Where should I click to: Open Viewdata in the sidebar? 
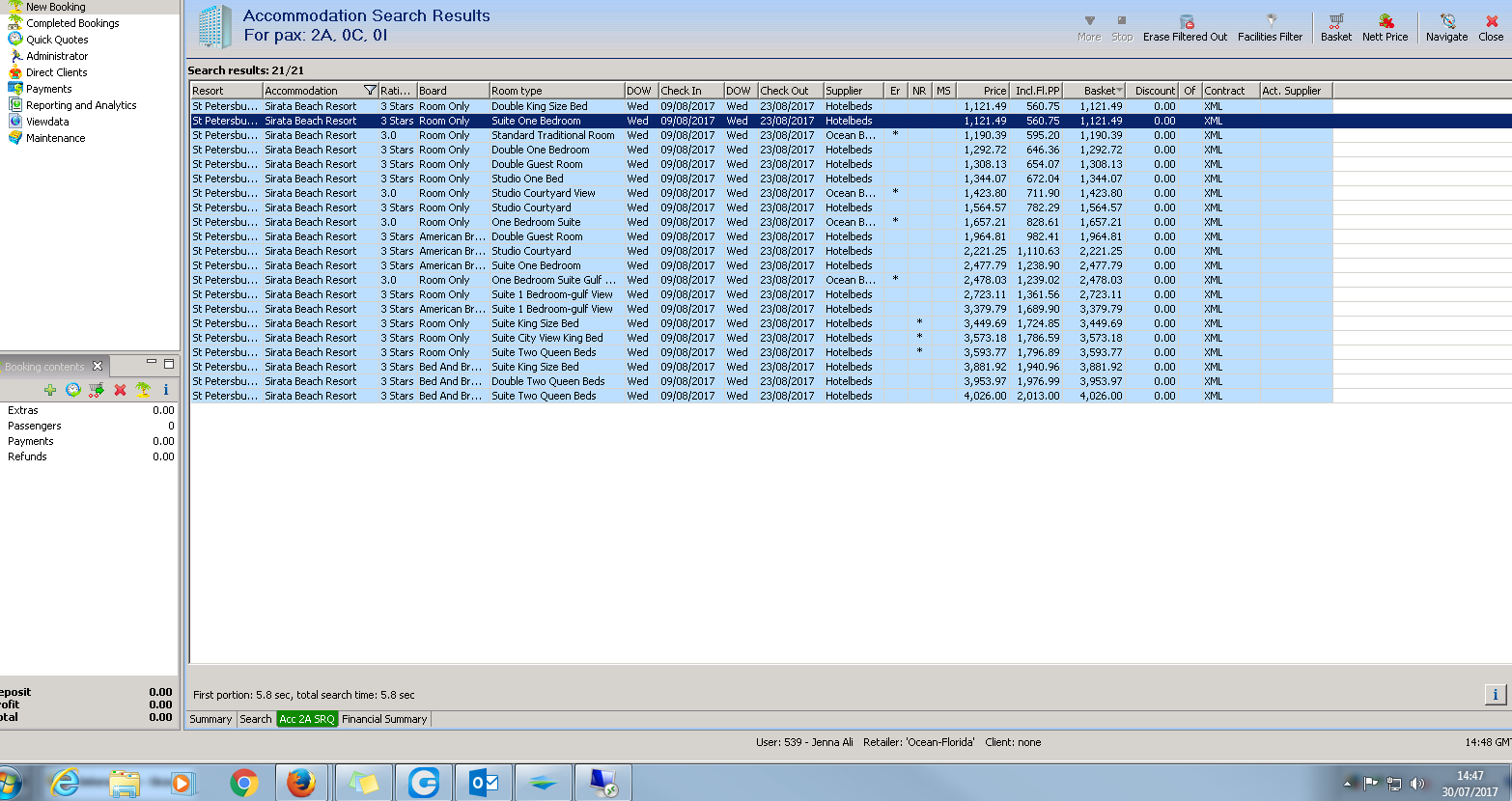(x=47, y=122)
